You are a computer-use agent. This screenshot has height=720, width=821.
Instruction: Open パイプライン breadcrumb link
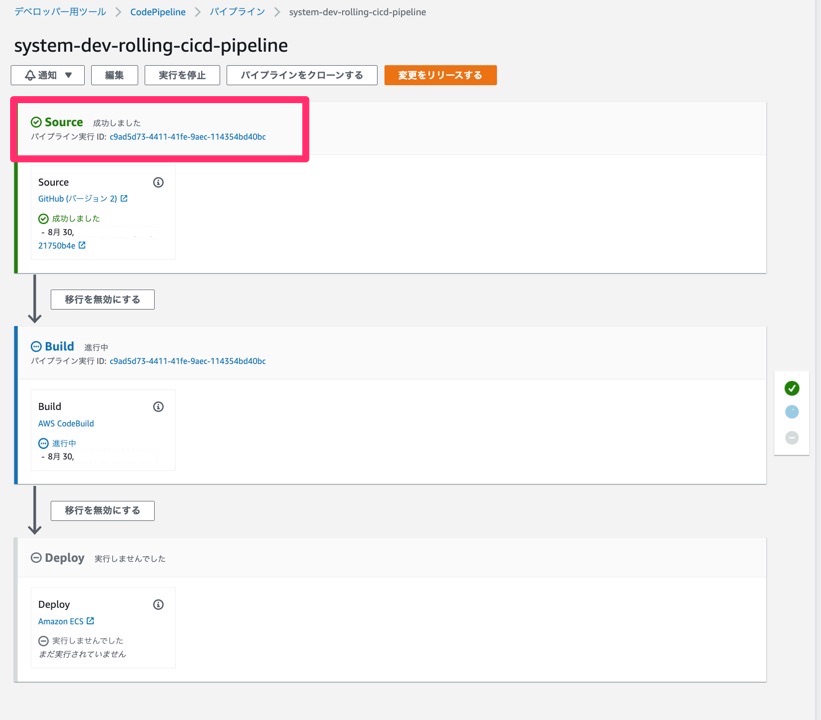pos(237,12)
